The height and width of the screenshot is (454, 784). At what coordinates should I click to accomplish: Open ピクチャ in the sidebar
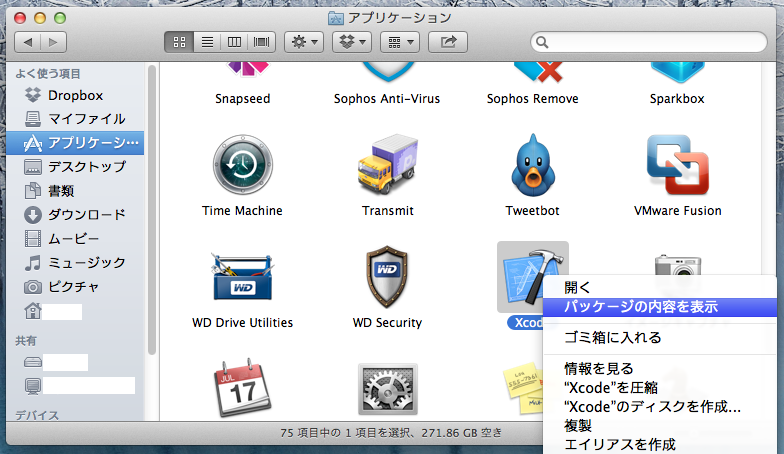75,286
